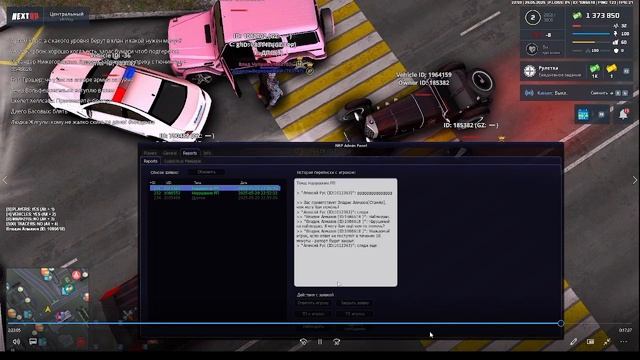Open the blue calendar event icon

583,115
